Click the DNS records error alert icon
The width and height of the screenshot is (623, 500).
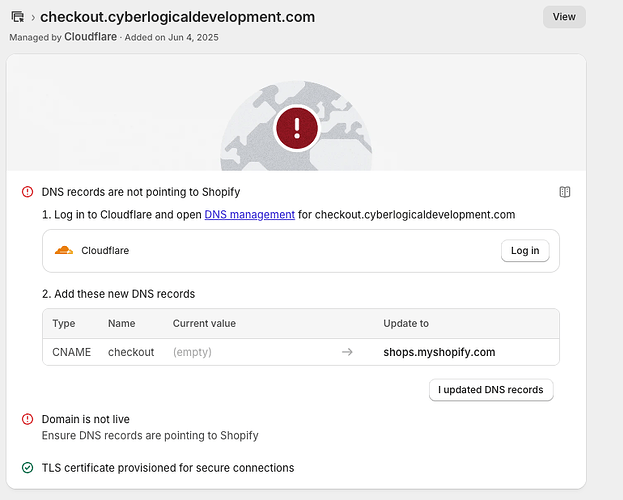point(27,192)
